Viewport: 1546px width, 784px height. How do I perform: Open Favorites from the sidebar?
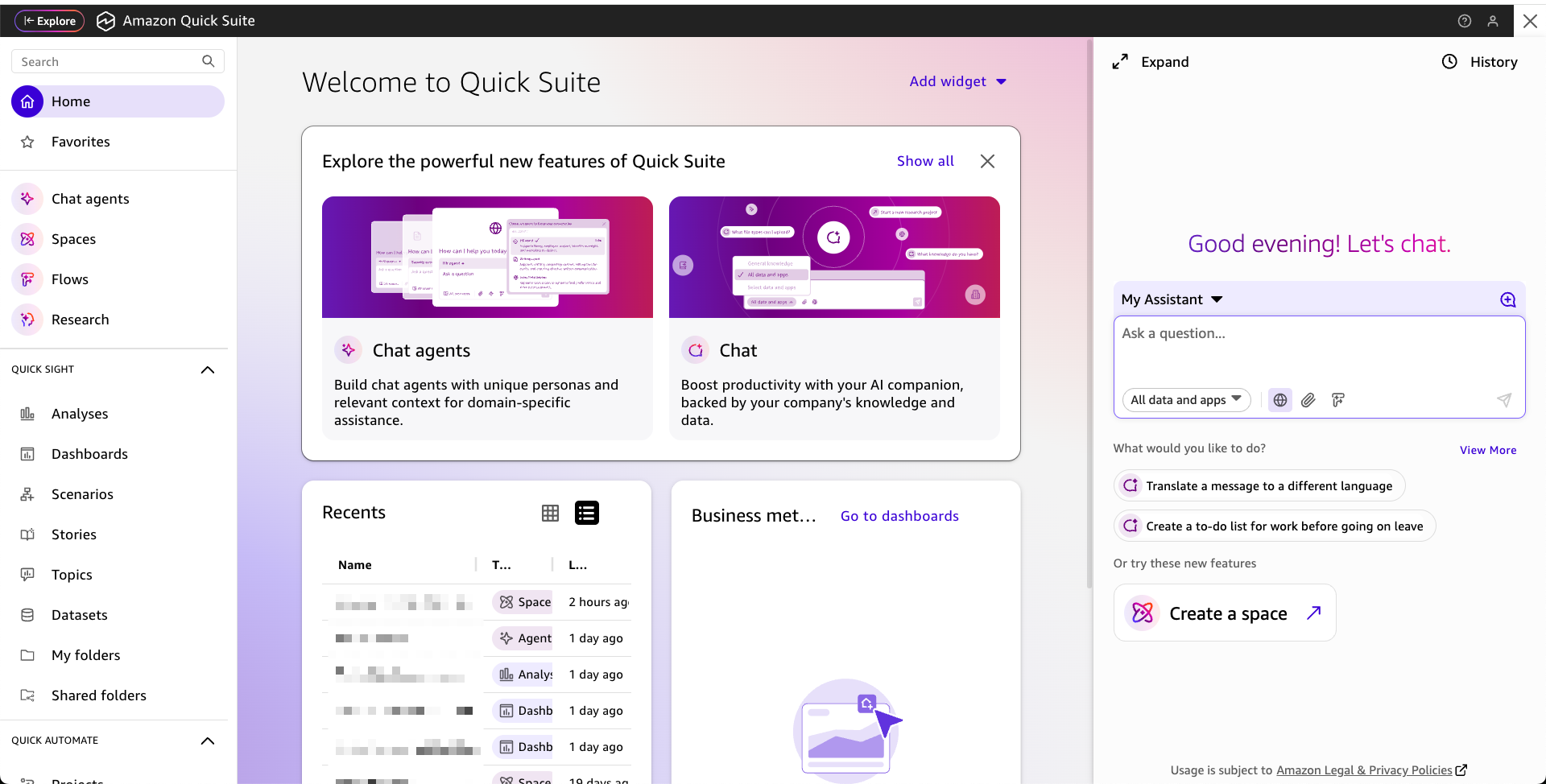click(x=80, y=141)
